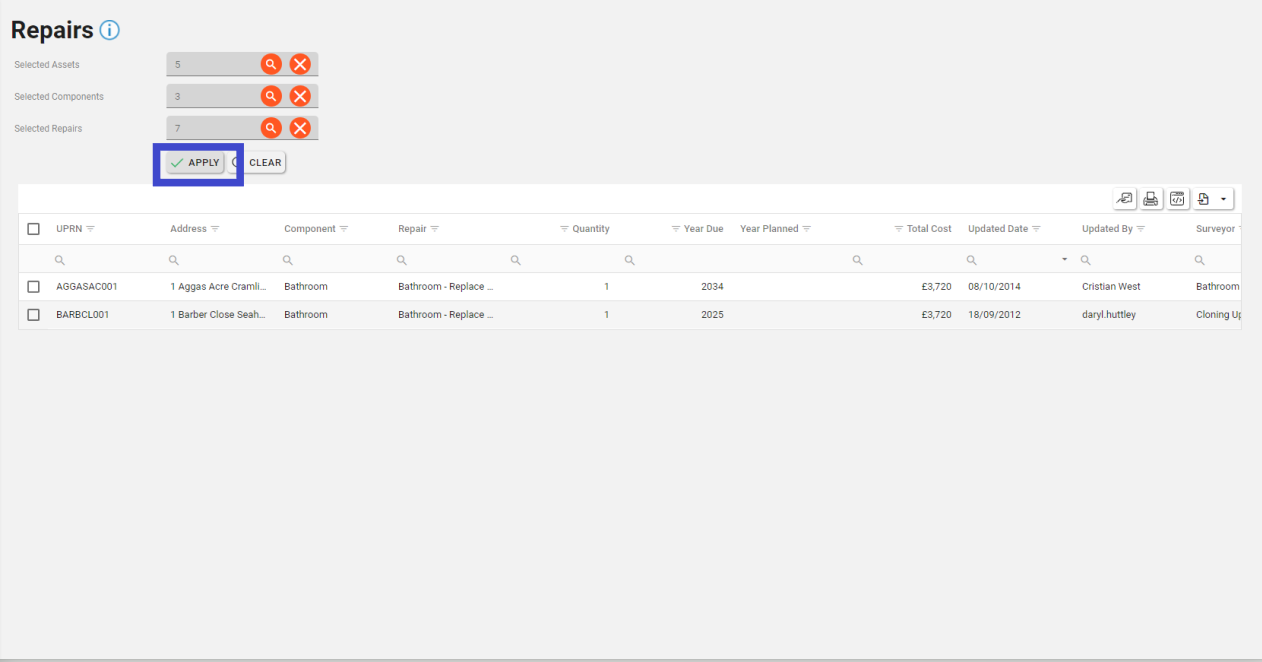The width and height of the screenshot is (1262, 662).
Task: Open search for Selected Assets
Action: 271,64
